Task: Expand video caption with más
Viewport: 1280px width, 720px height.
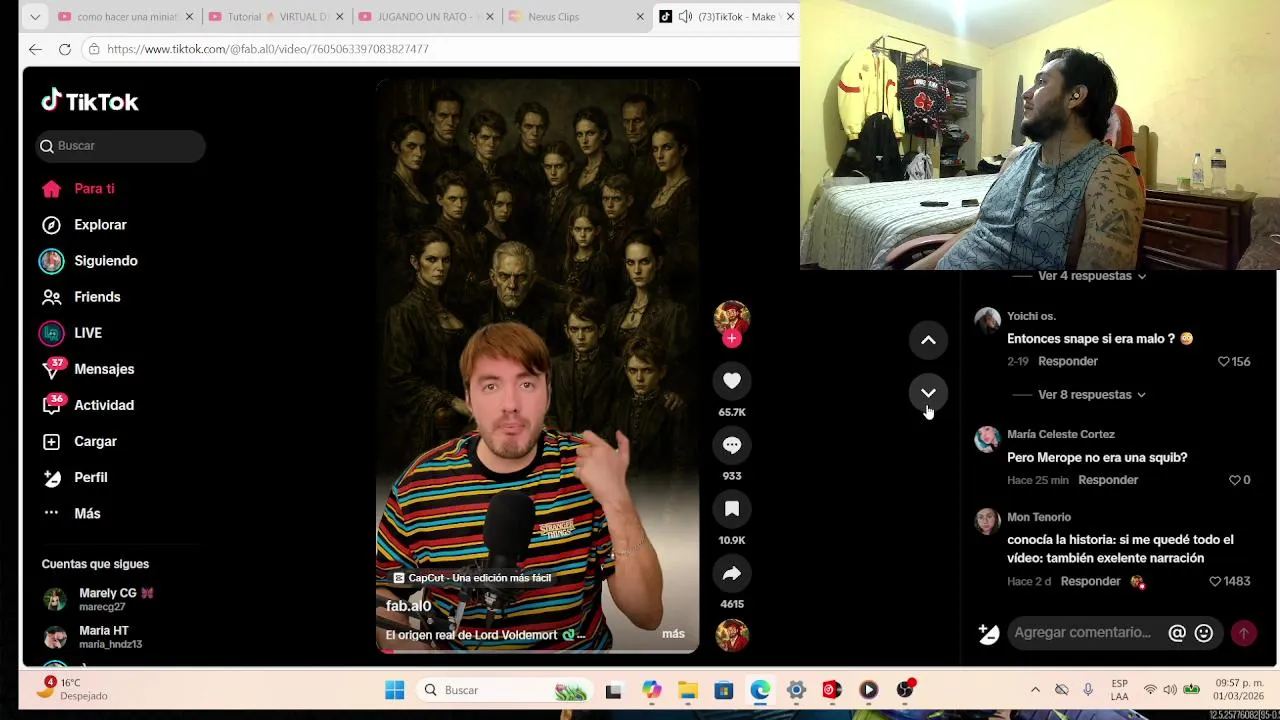Action: 673,634
